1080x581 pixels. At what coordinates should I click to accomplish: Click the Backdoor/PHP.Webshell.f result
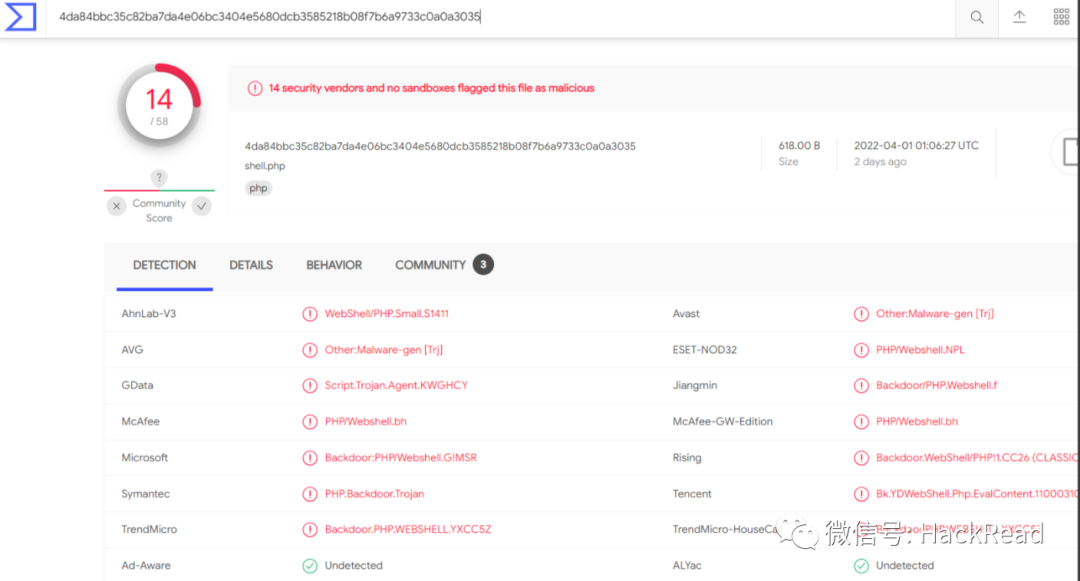(937, 385)
